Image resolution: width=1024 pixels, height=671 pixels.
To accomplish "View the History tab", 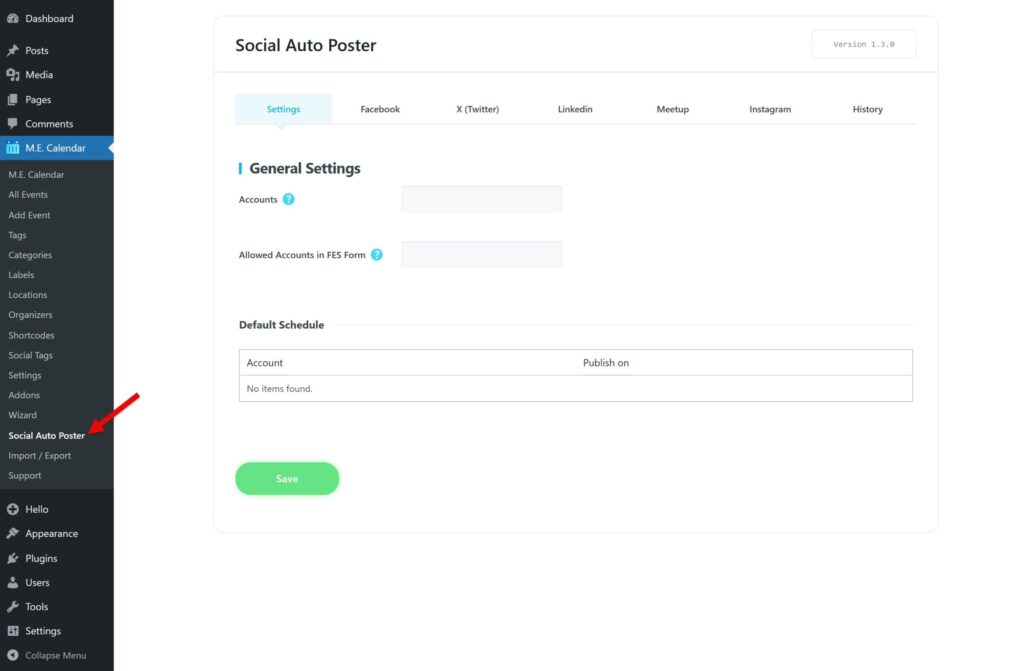I will pyautogui.click(x=867, y=109).
